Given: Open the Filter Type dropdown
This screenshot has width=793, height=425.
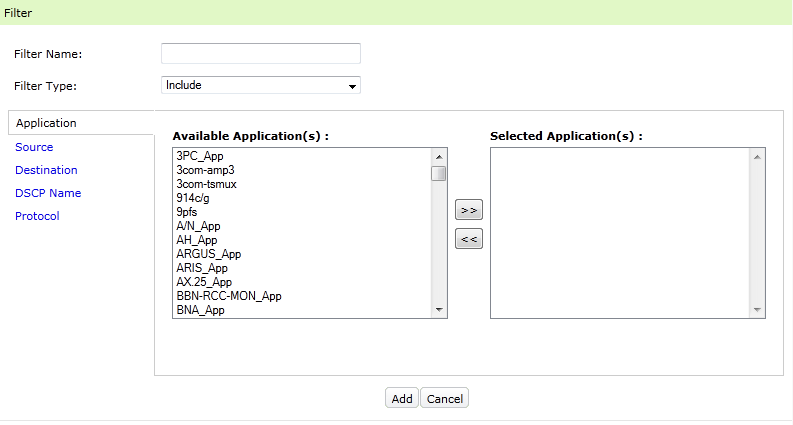Looking at the screenshot, I should (260, 86).
